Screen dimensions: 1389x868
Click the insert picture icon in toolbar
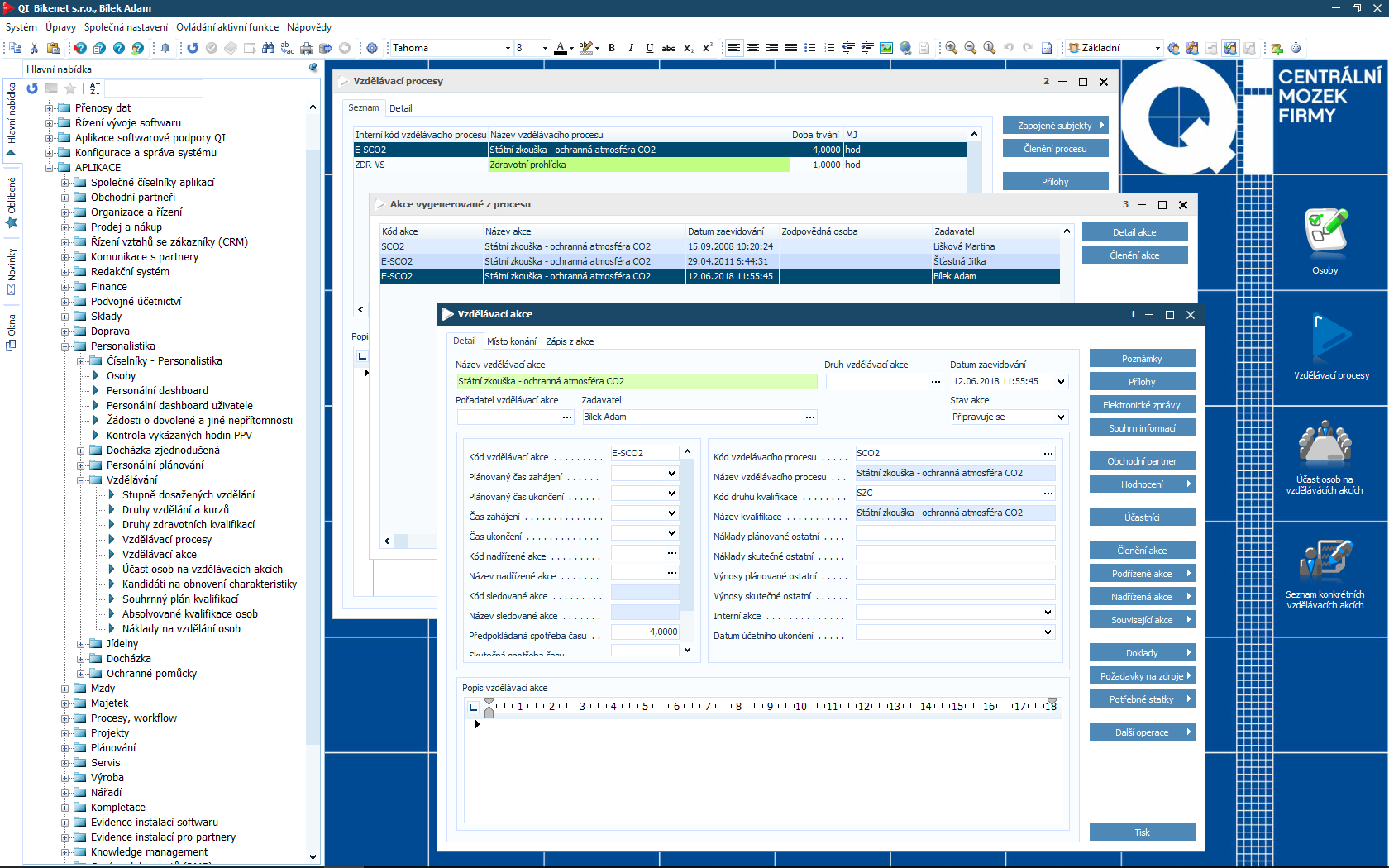(x=886, y=48)
